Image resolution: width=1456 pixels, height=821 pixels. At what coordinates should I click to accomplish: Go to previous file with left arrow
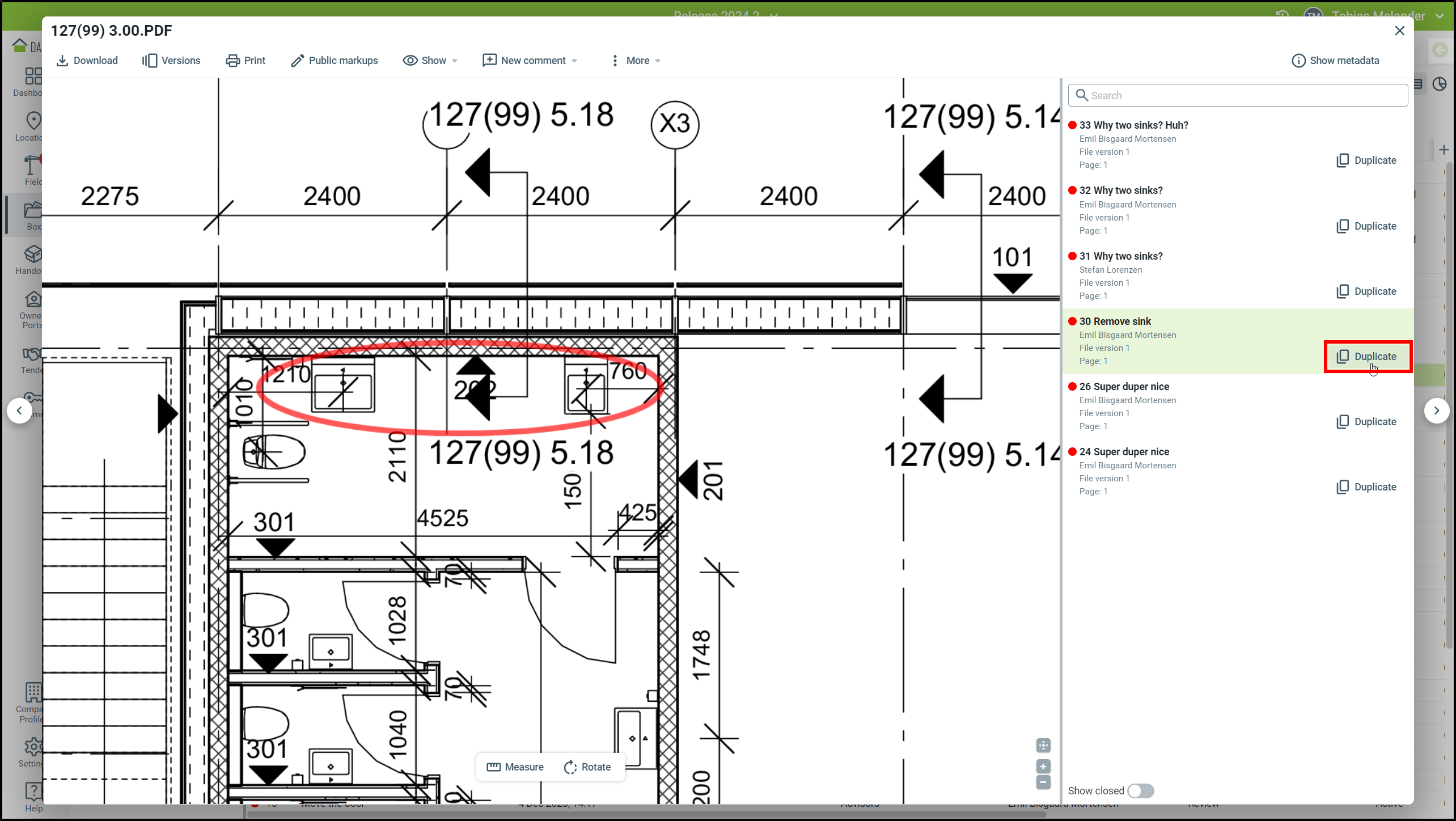coord(20,410)
